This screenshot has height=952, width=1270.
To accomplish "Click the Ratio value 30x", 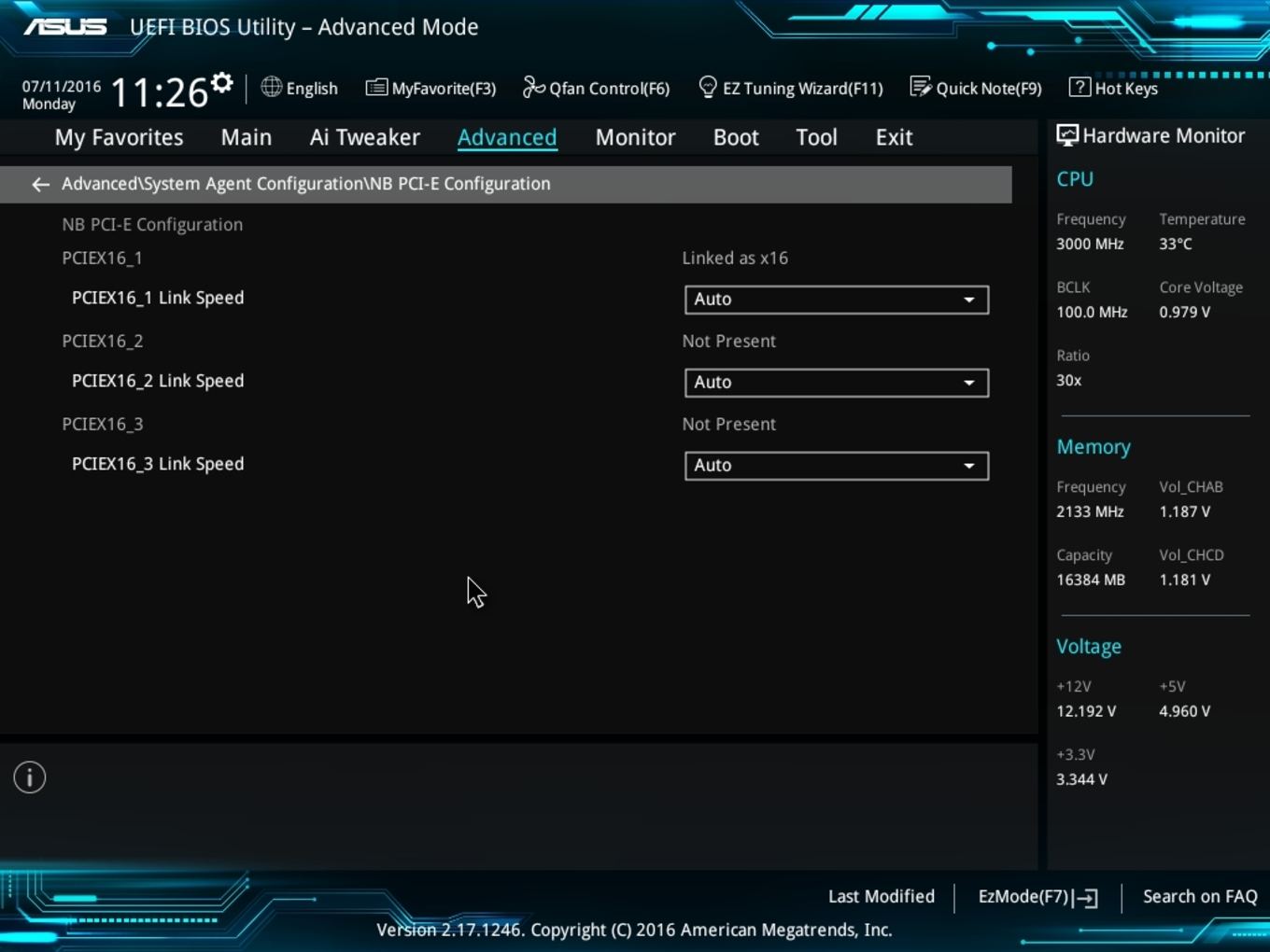I will [1069, 380].
